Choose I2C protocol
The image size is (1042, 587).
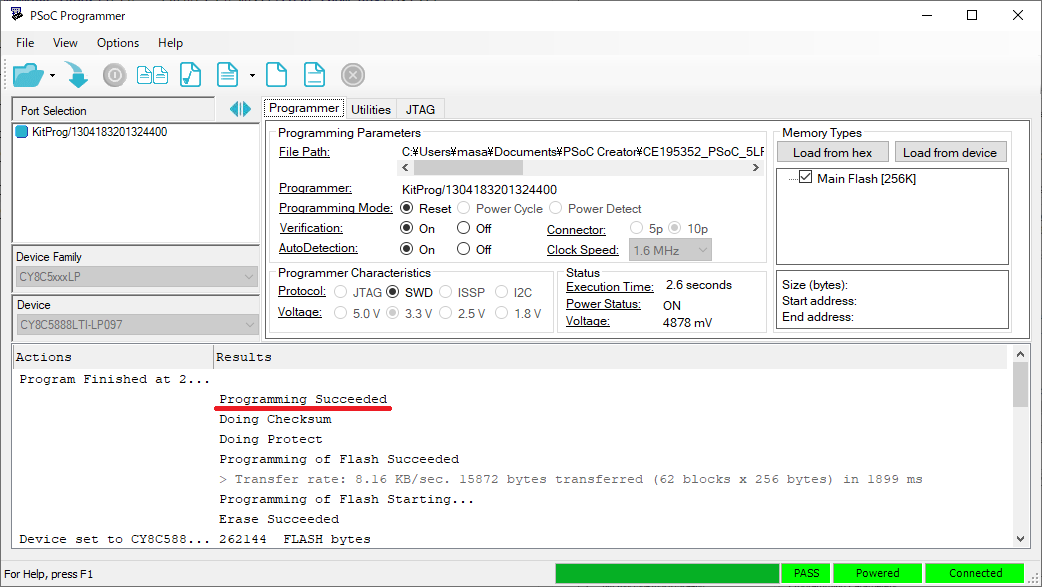(502, 292)
